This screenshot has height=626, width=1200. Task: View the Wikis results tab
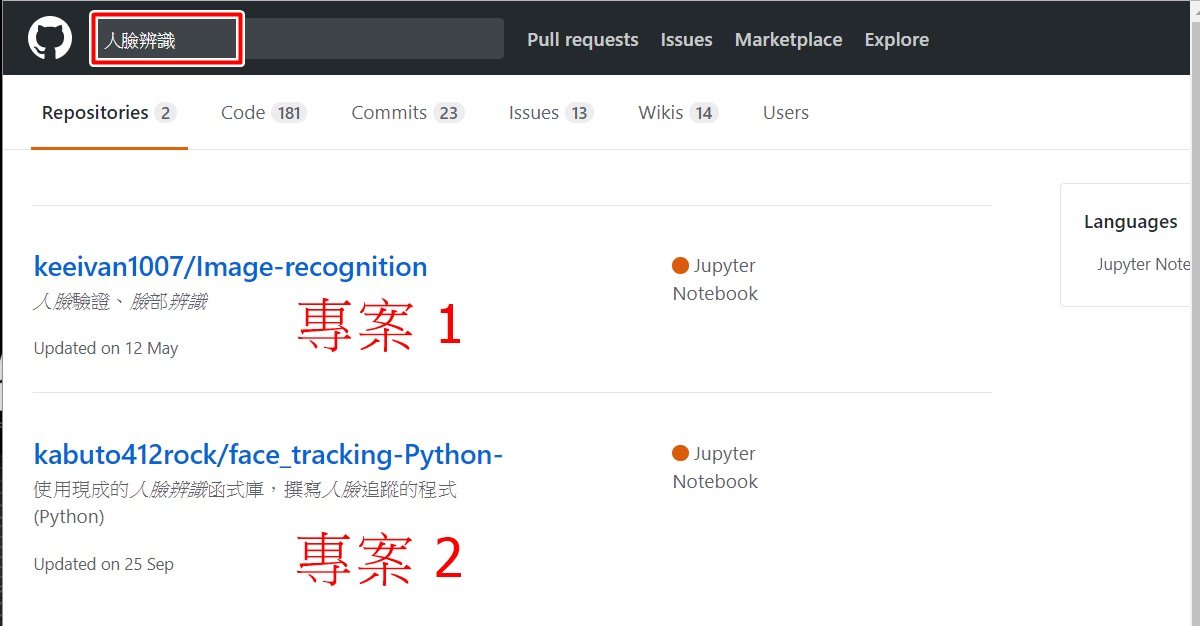pyautogui.click(x=661, y=113)
